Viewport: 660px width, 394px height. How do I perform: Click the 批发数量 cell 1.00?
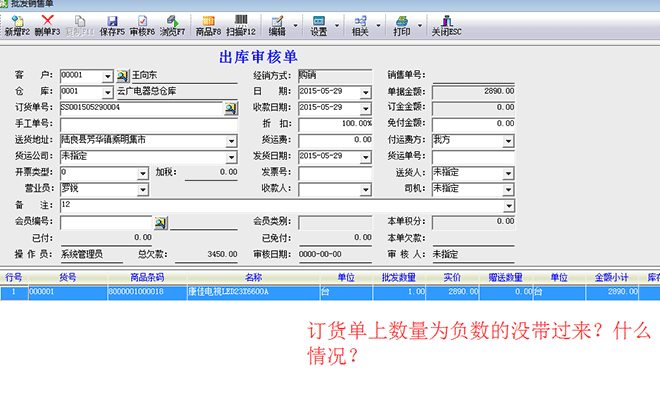point(399,292)
